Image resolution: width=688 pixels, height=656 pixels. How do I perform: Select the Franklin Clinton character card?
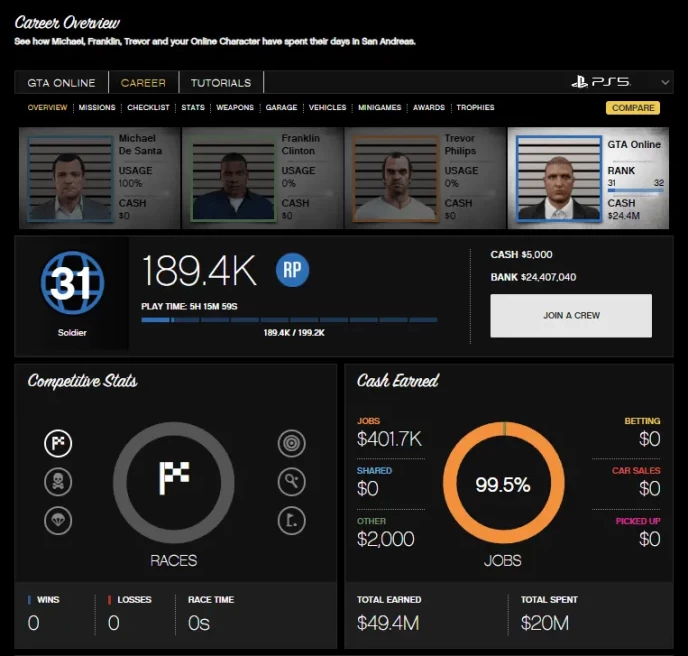[x=262, y=178]
